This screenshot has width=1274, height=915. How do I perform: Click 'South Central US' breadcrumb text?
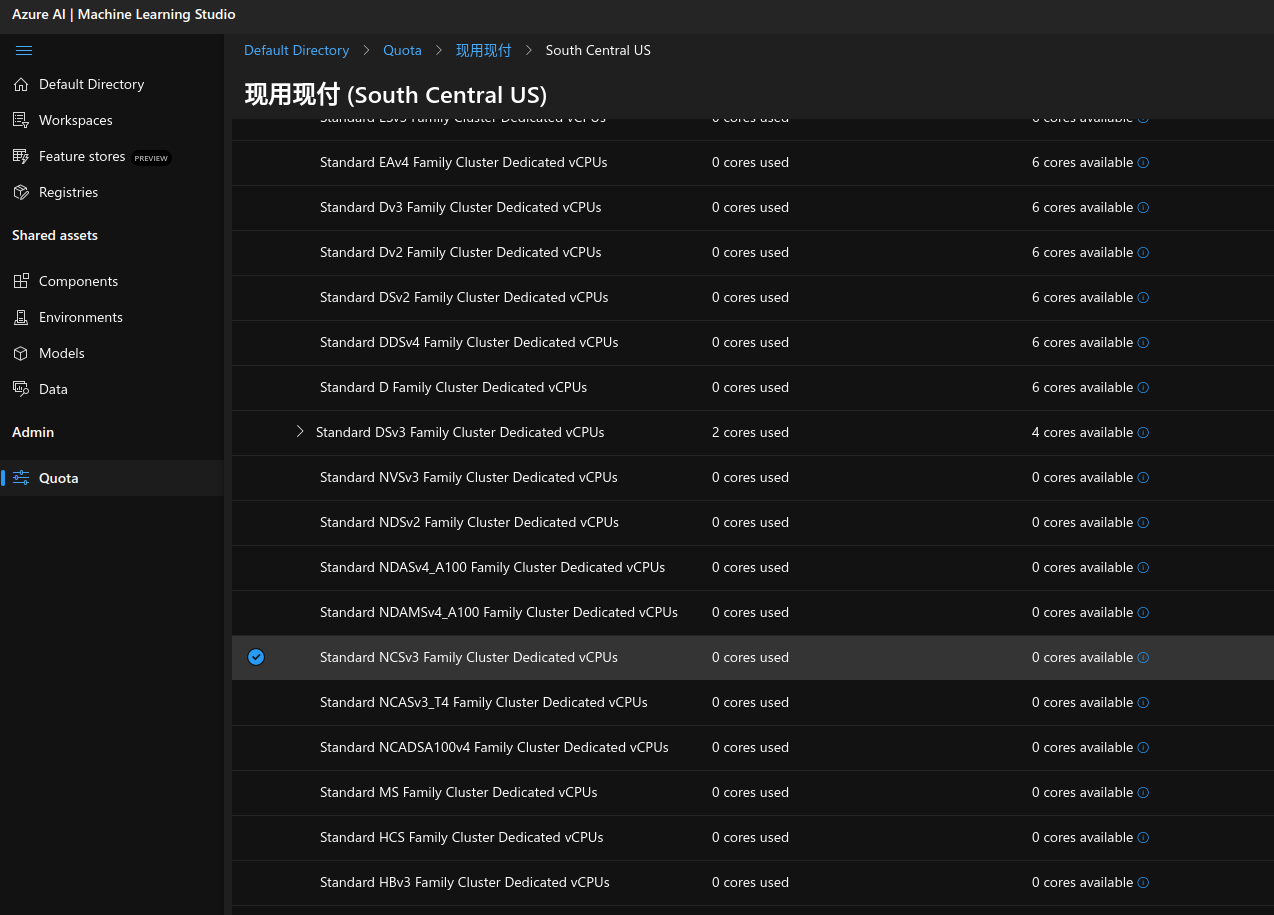[x=598, y=50]
